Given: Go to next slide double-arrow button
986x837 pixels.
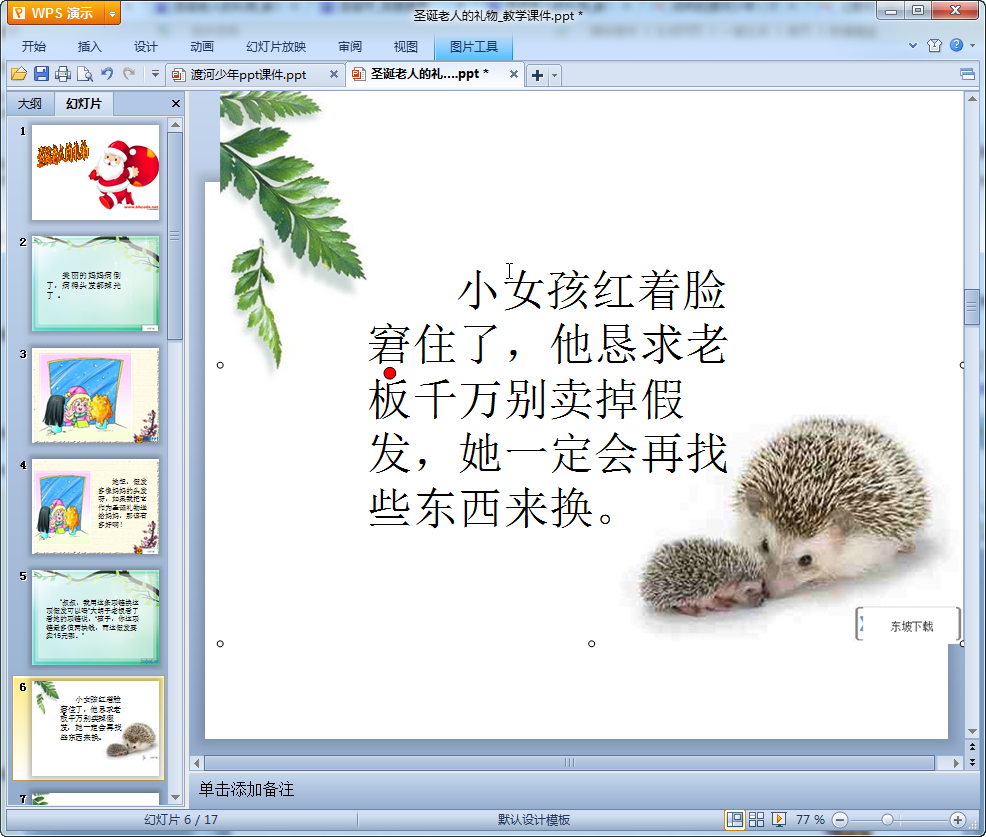Looking at the screenshot, I should point(972,762).
